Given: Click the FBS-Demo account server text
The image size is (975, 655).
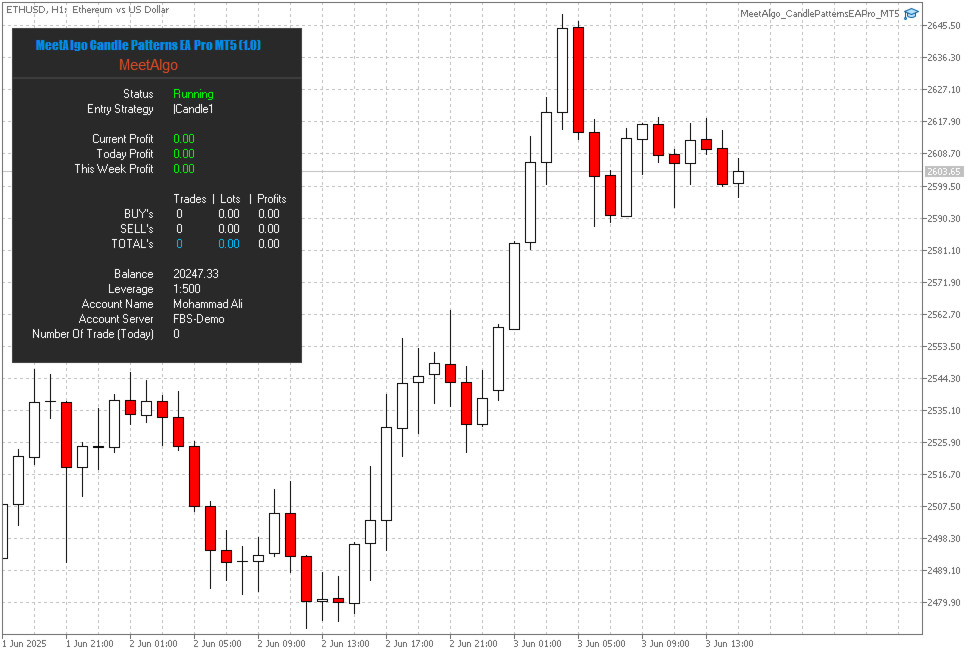Looking at the screenshot, I should click(199, 319).
